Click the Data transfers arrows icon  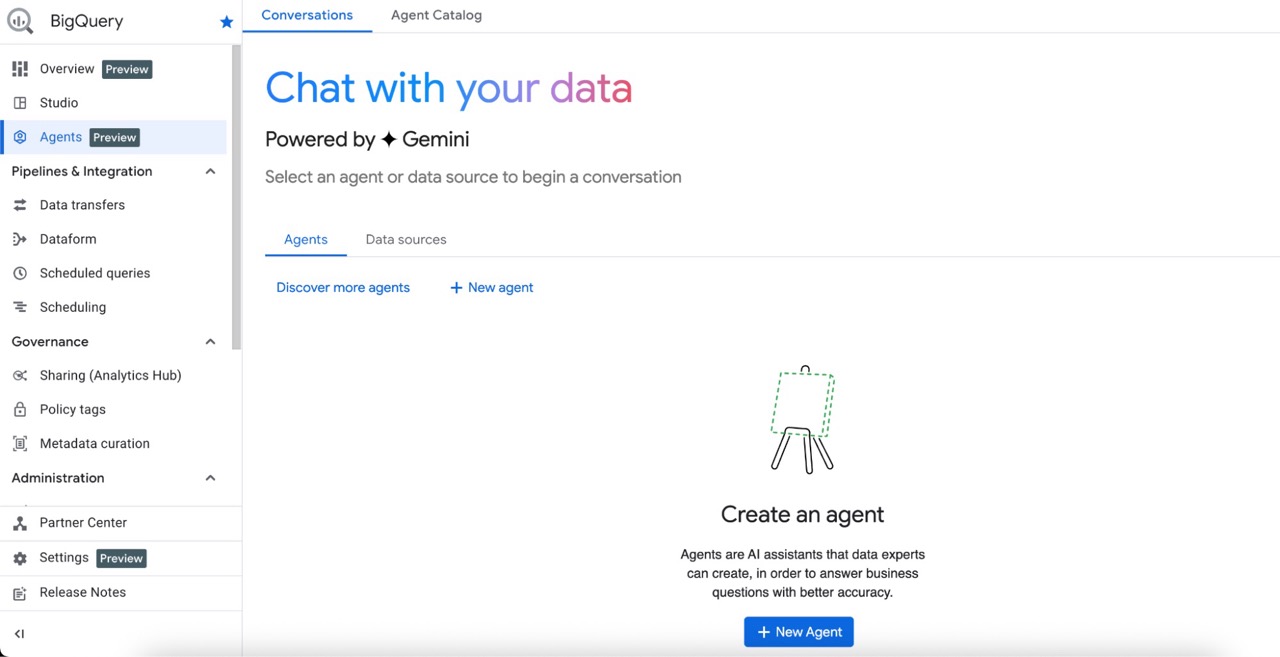pyautogui.click(x=20, y=205)
